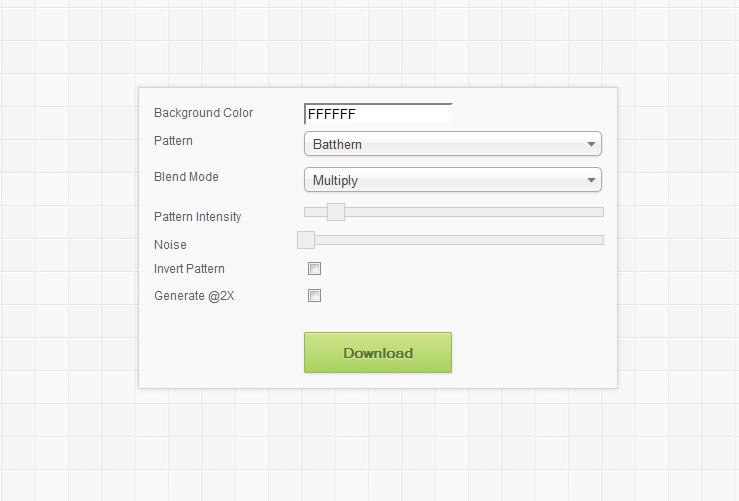
Task: Click the Noise slider handle
Action: 306,240
